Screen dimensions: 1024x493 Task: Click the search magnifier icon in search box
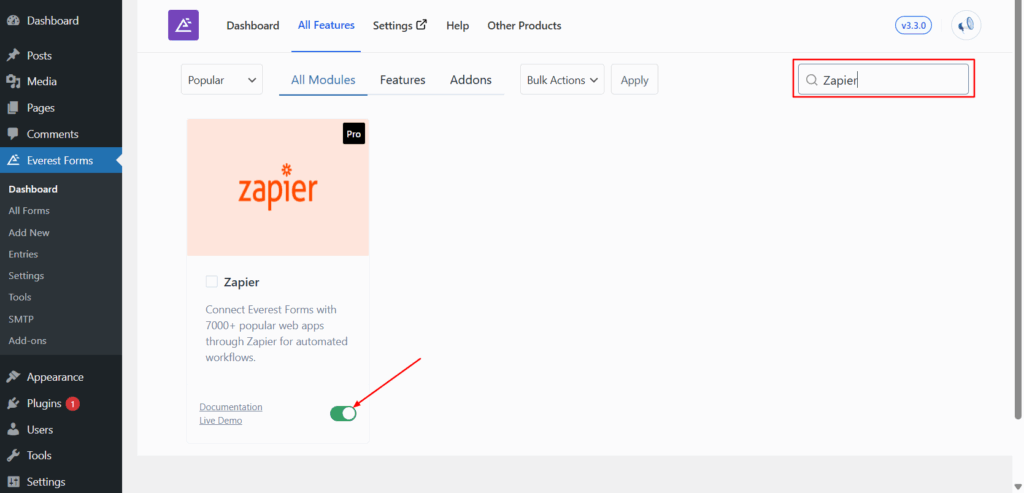(x=812, y=80)
